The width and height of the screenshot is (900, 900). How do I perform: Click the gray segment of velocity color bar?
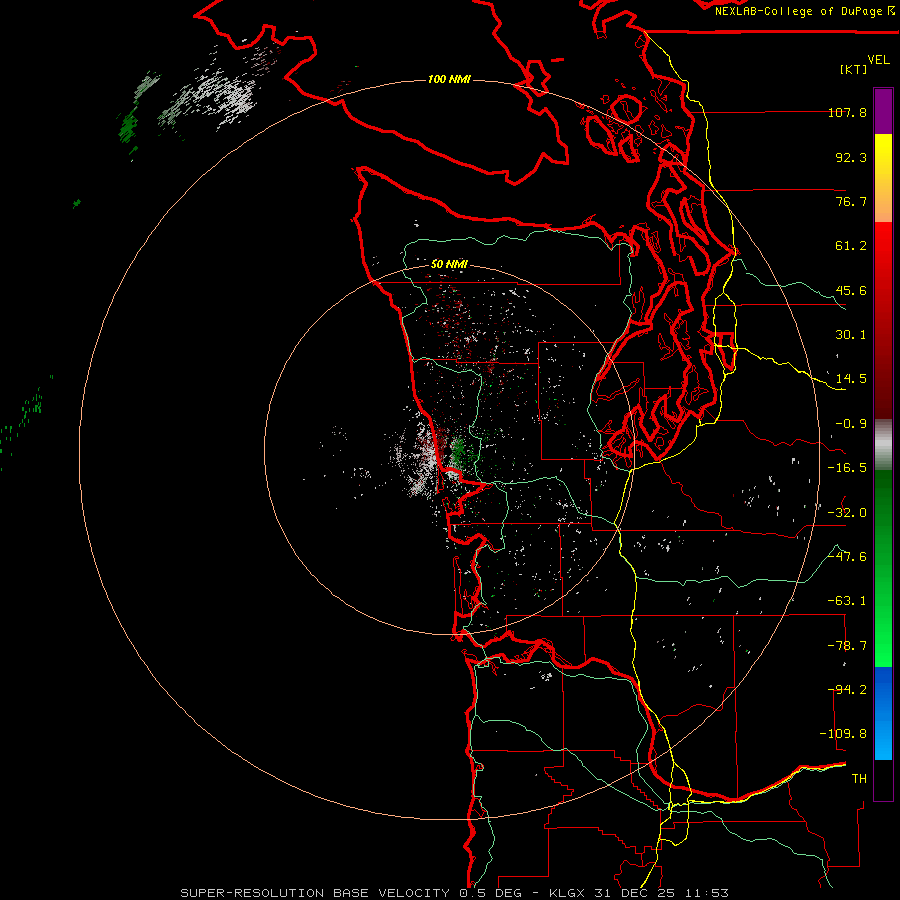[883, 445]
